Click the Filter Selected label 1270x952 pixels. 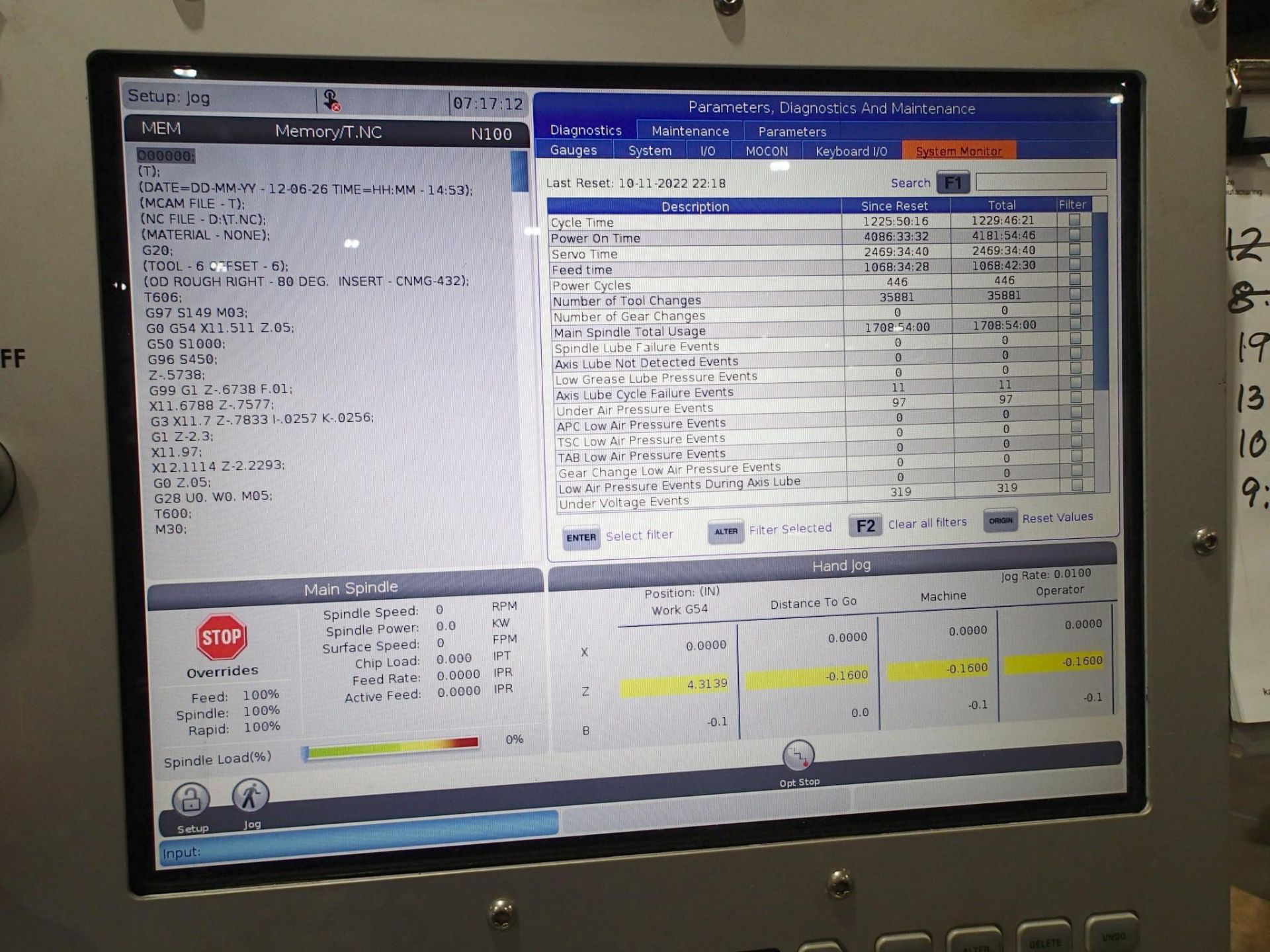790,529
